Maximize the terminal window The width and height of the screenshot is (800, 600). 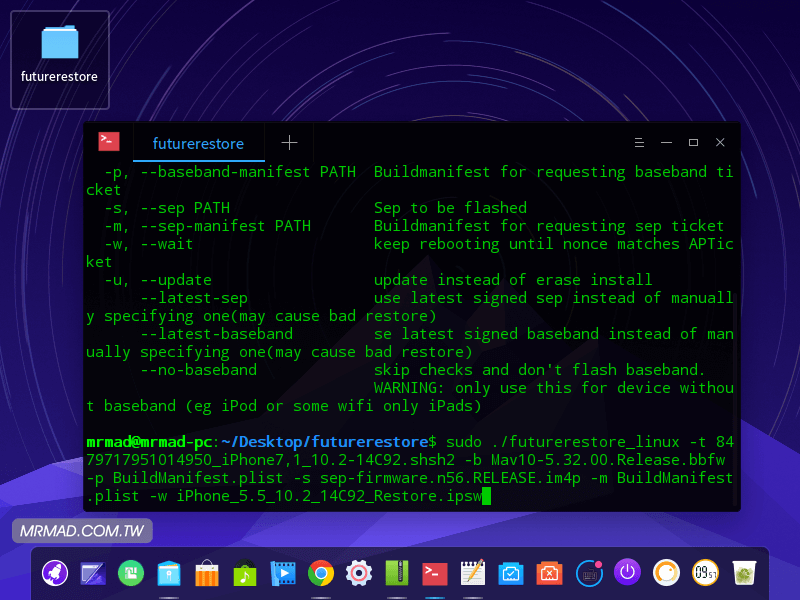point(693,143)
